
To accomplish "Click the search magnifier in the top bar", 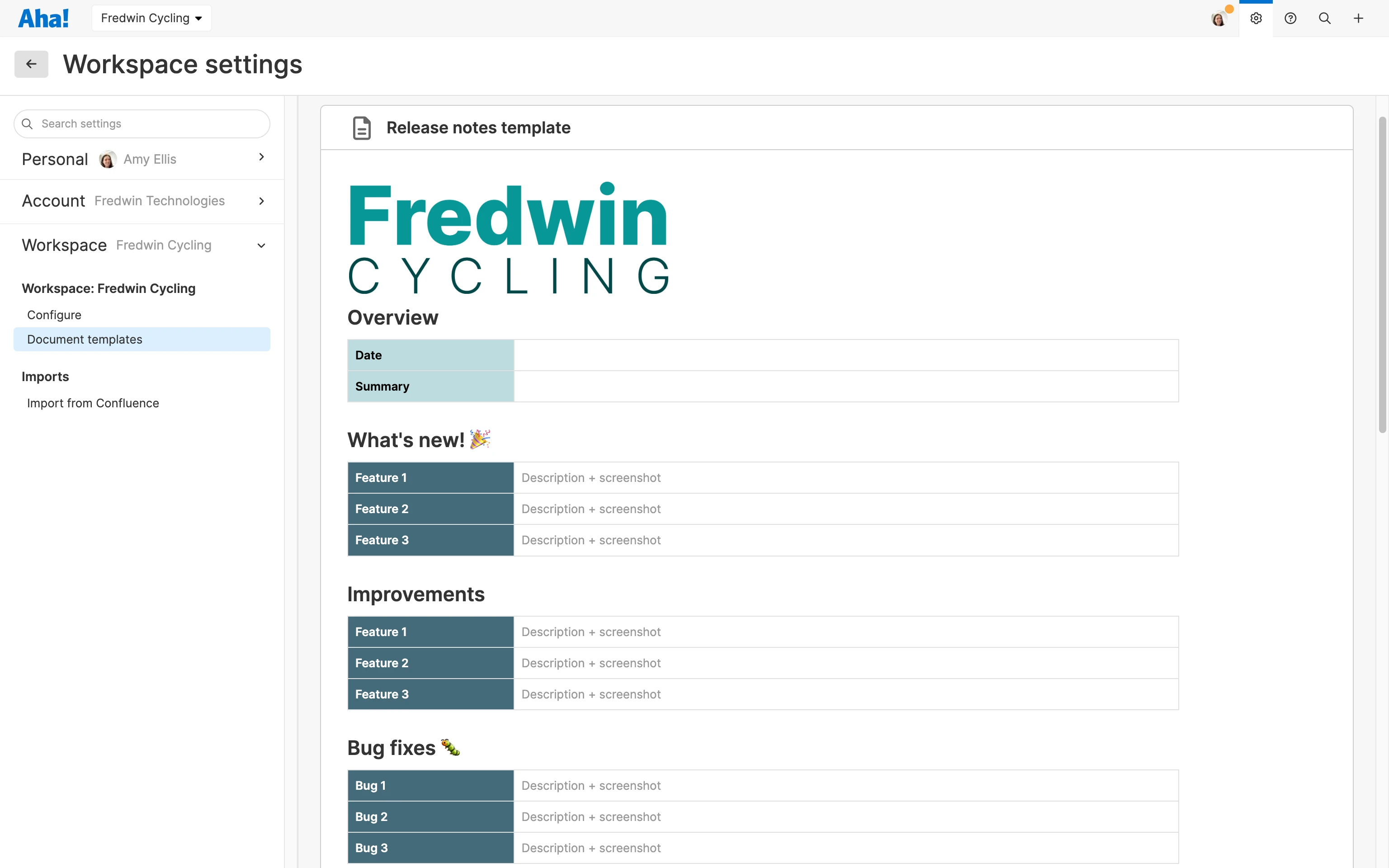I will [1325, 18].
